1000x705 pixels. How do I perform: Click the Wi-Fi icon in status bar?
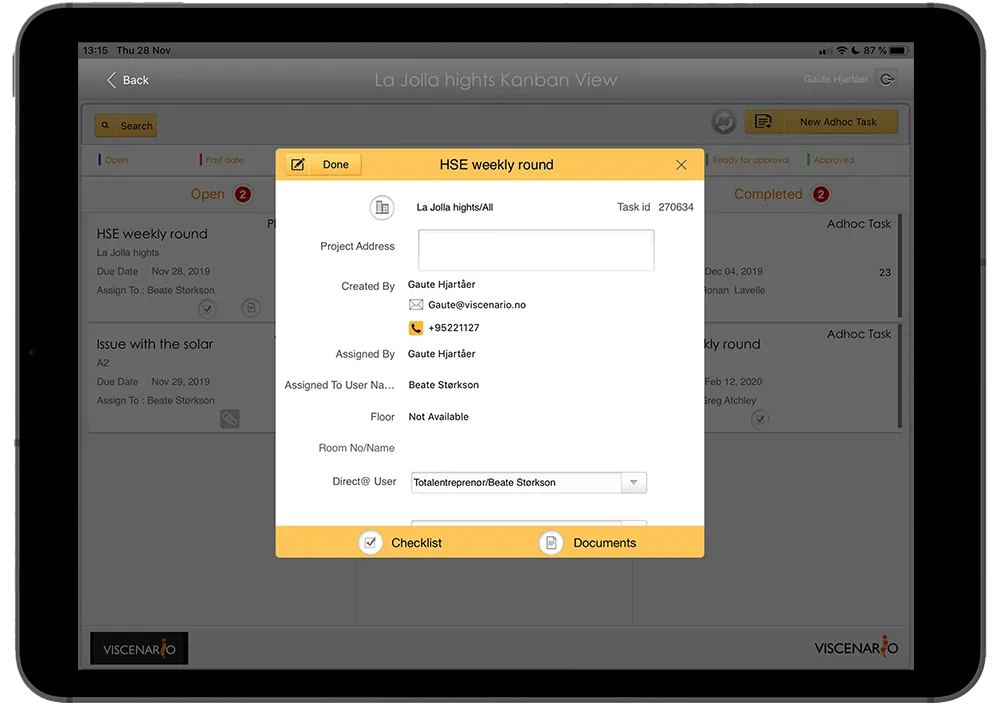842,50
